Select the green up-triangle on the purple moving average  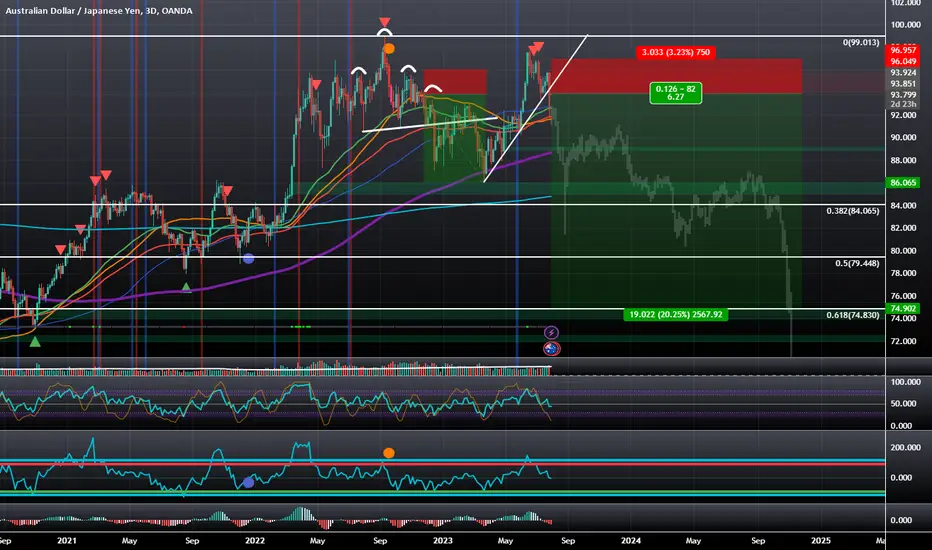point(186,287)
